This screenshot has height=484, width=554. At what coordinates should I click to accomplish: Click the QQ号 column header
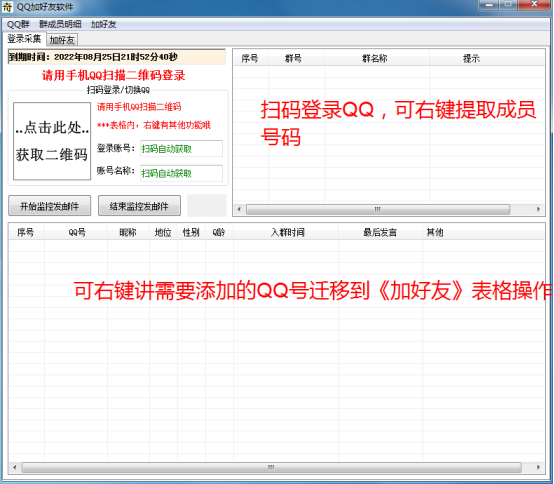tap(76, 232)
